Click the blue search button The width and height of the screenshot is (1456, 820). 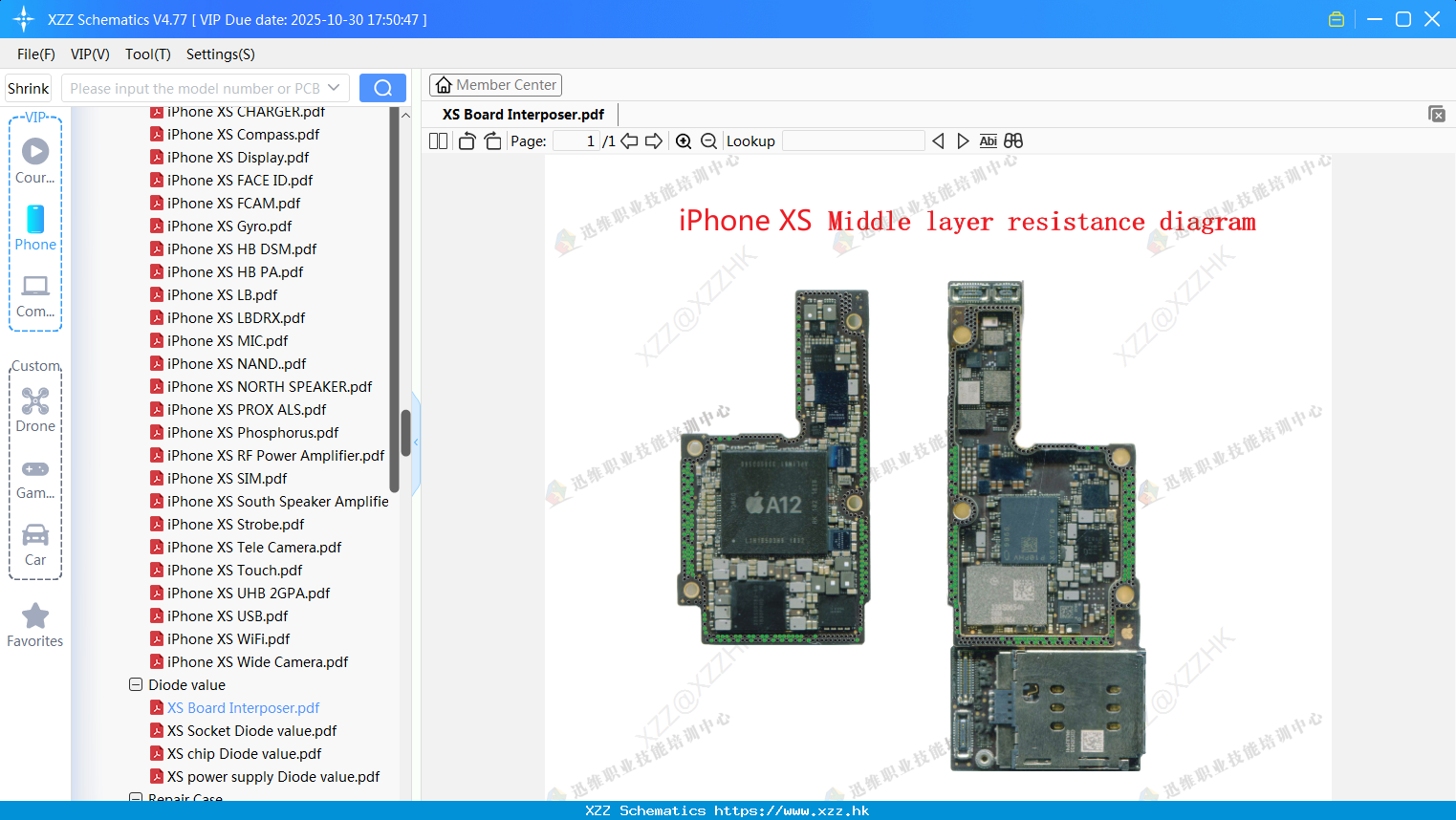(382, 88)
